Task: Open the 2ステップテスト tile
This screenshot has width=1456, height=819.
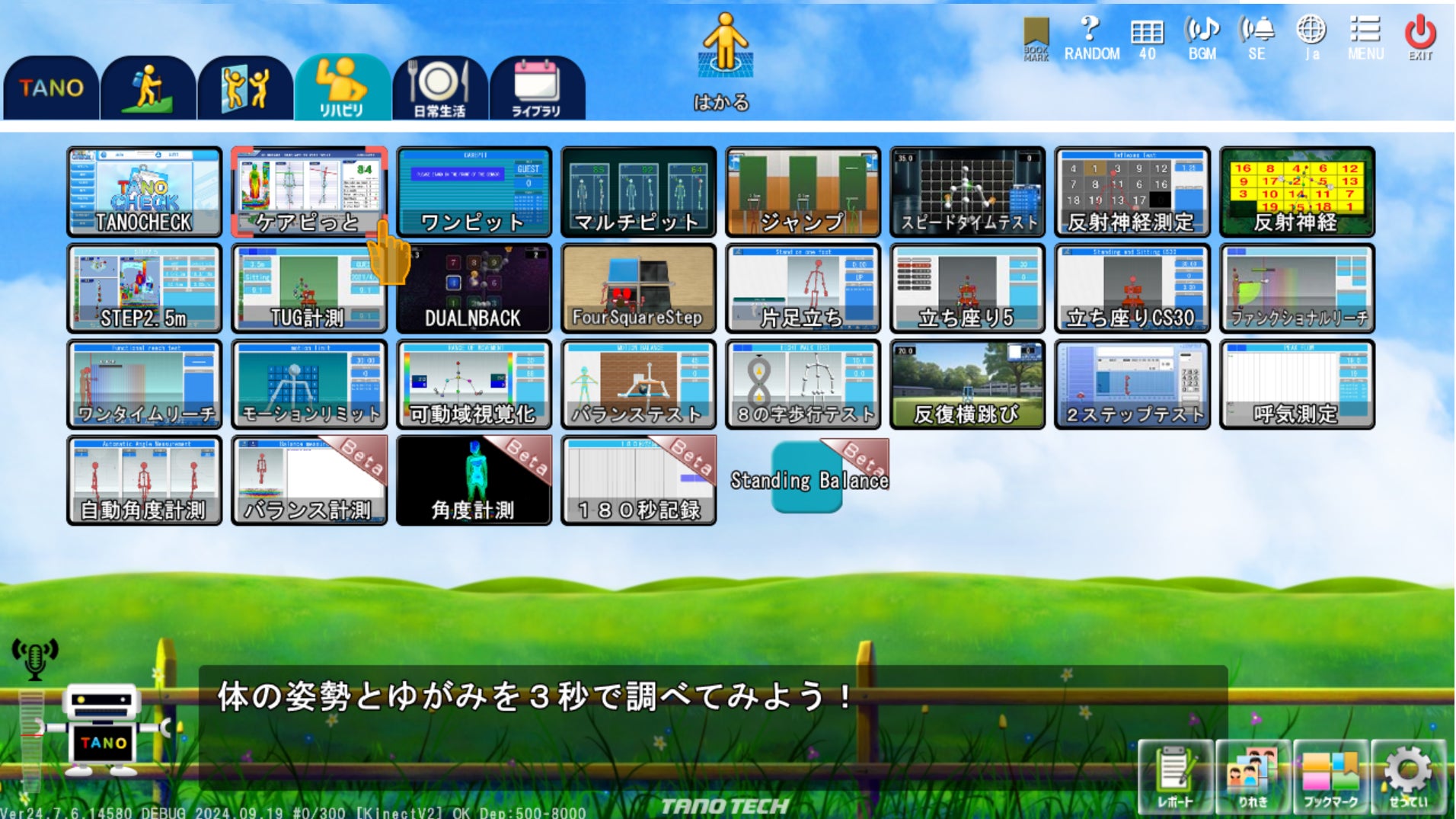Action: coord(1132,384)
